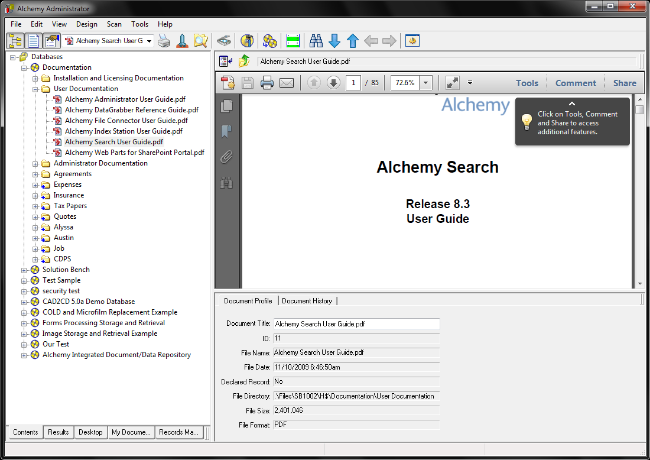Image resolution: width=650 pixels, height=460 pixels.
Task: Click the File Directory field
Action: (x=356, y=396)
